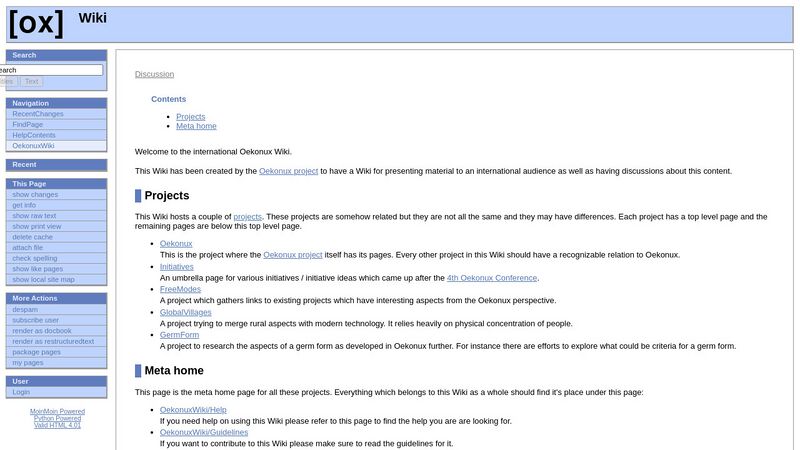Click the attach file action
This screenshot has height=450, width=800.
pos(27,247)
